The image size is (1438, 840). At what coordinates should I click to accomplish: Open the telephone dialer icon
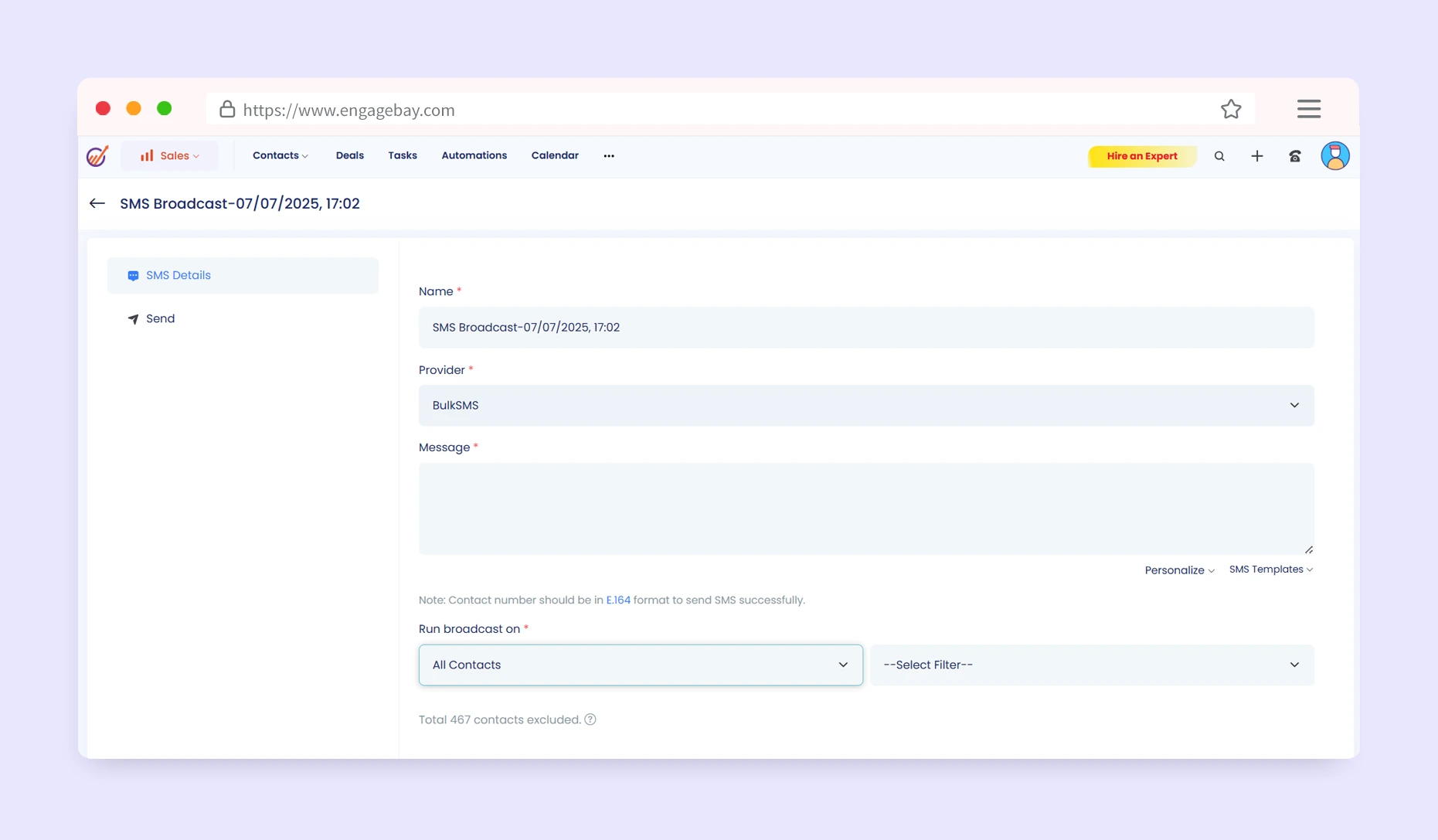[1295, 156]
